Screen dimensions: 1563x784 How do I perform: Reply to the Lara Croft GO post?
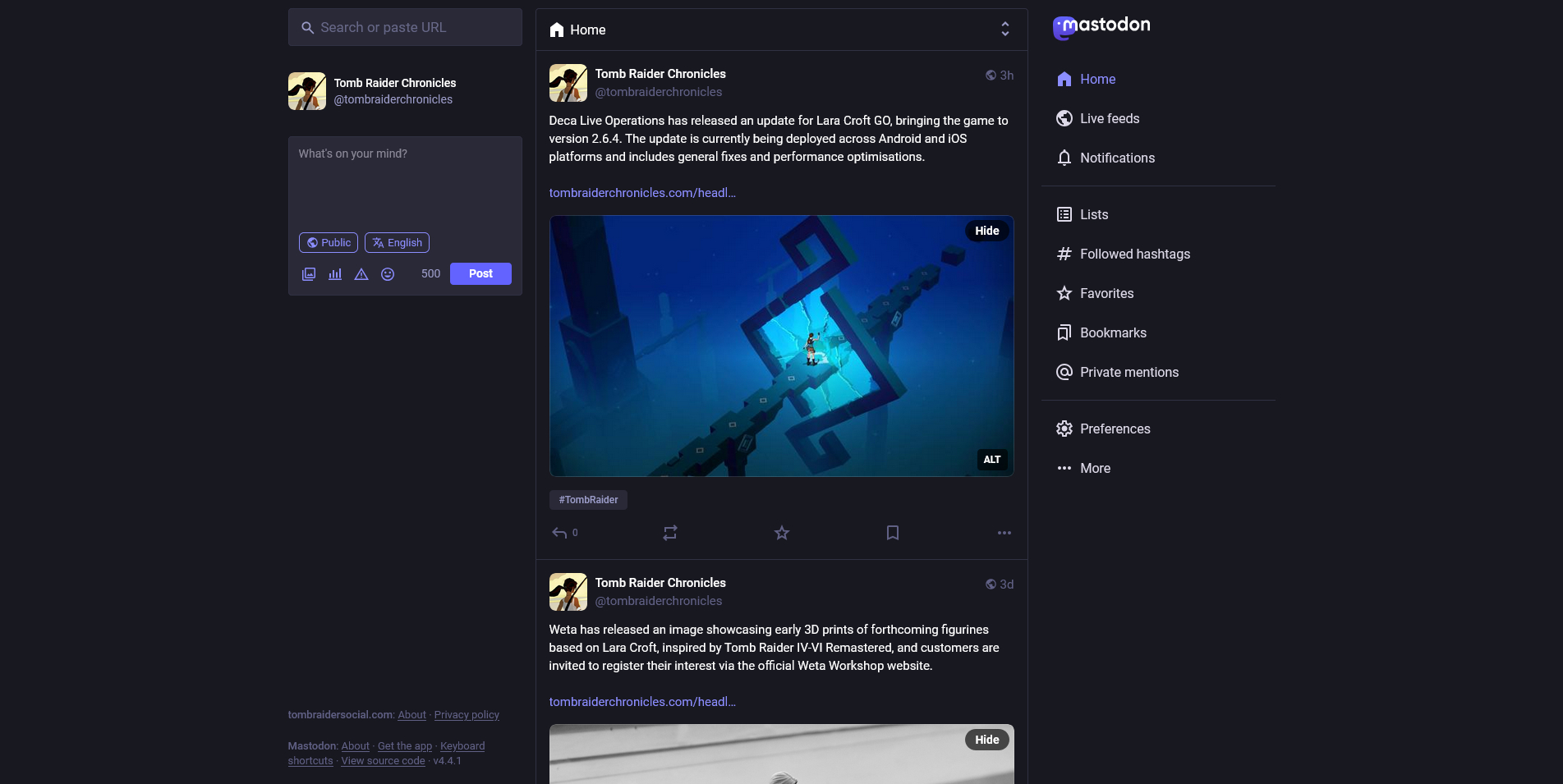click(564, 533)
